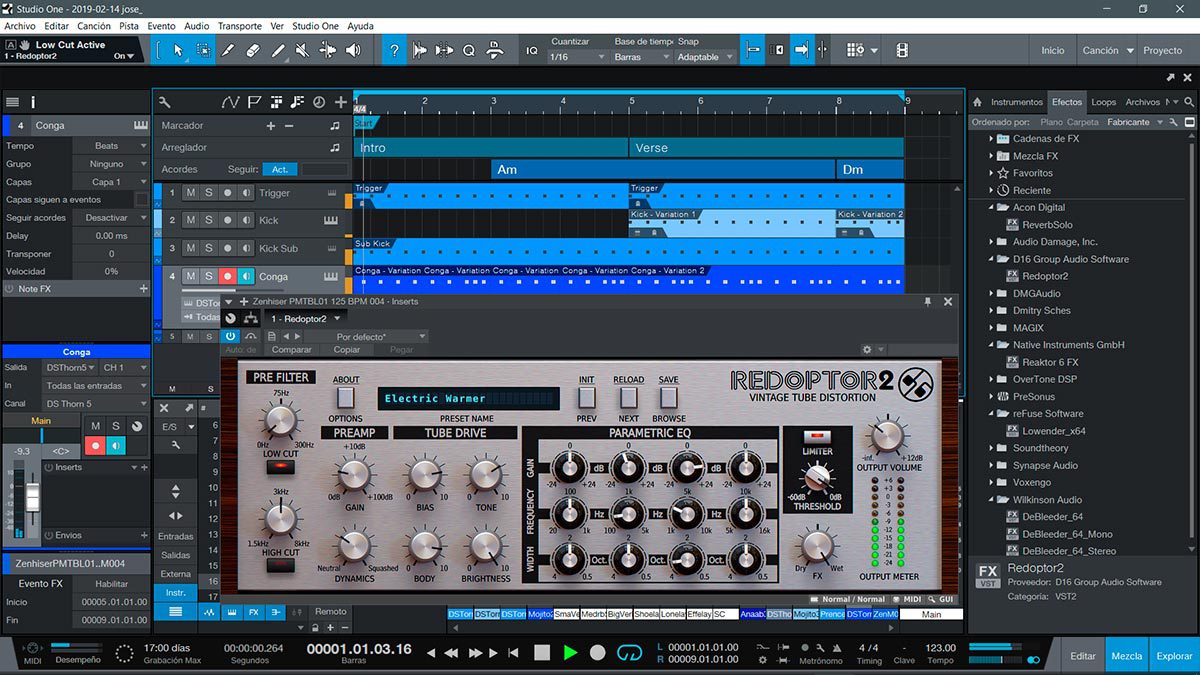Open the video player film icon
1200x675 pixels.
902,50
